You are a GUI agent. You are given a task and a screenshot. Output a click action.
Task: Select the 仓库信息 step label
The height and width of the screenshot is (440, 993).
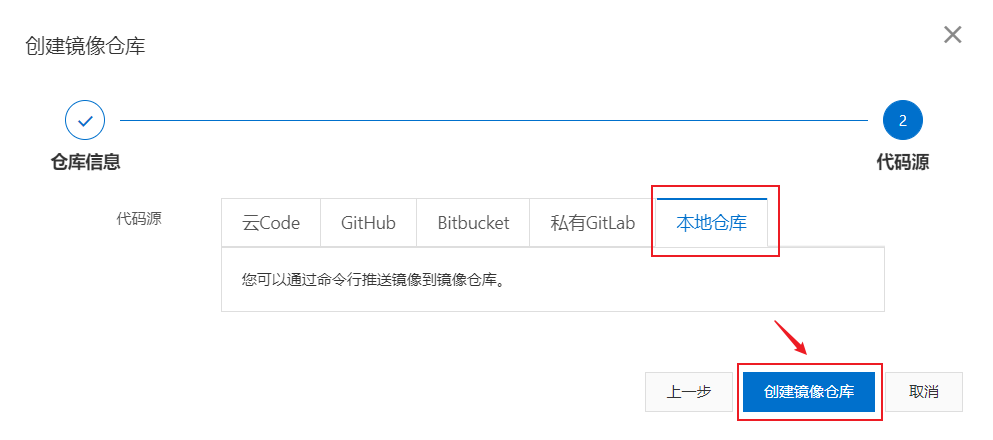pyautogui.click(x=85, y=163)
